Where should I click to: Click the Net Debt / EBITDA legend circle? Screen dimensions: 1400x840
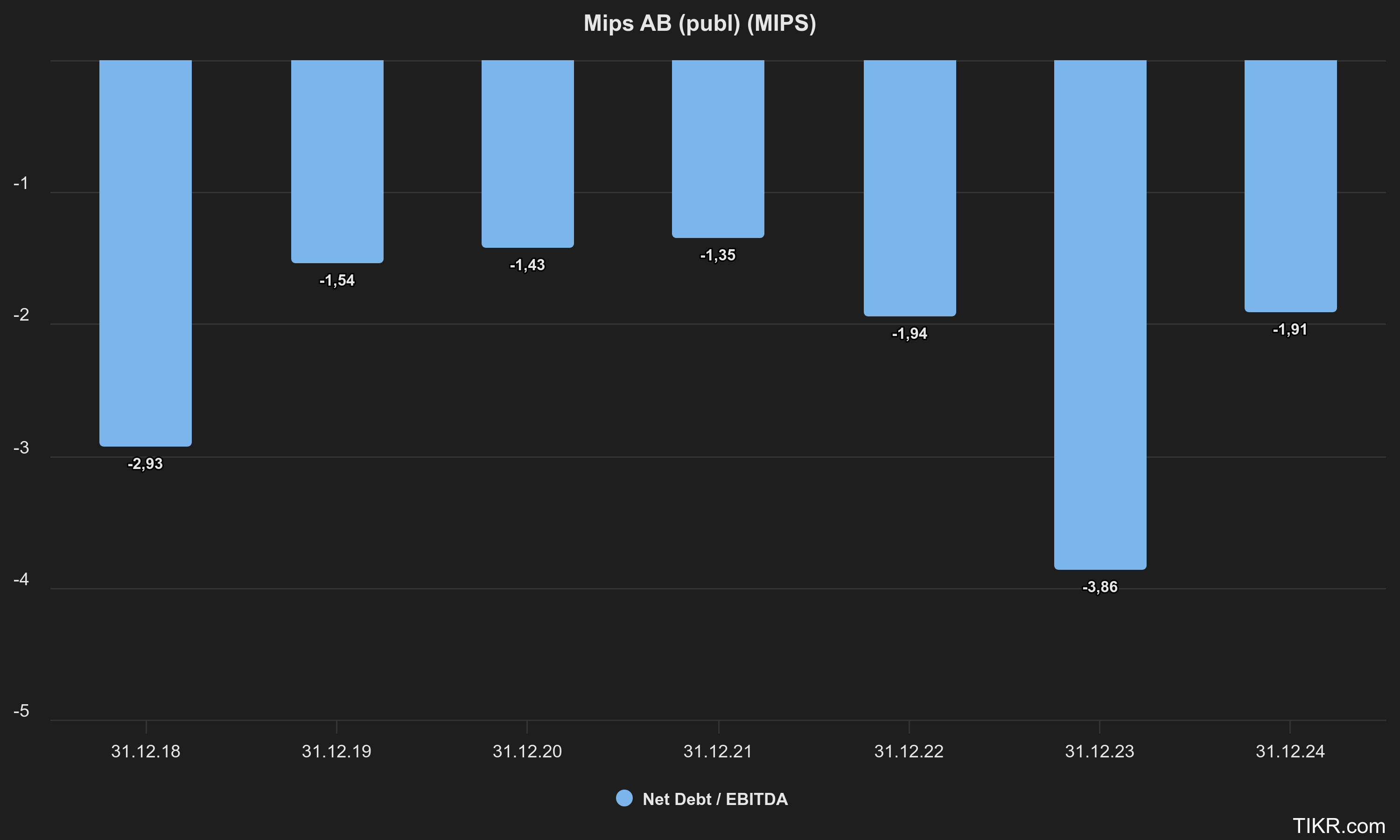point(623,798)
